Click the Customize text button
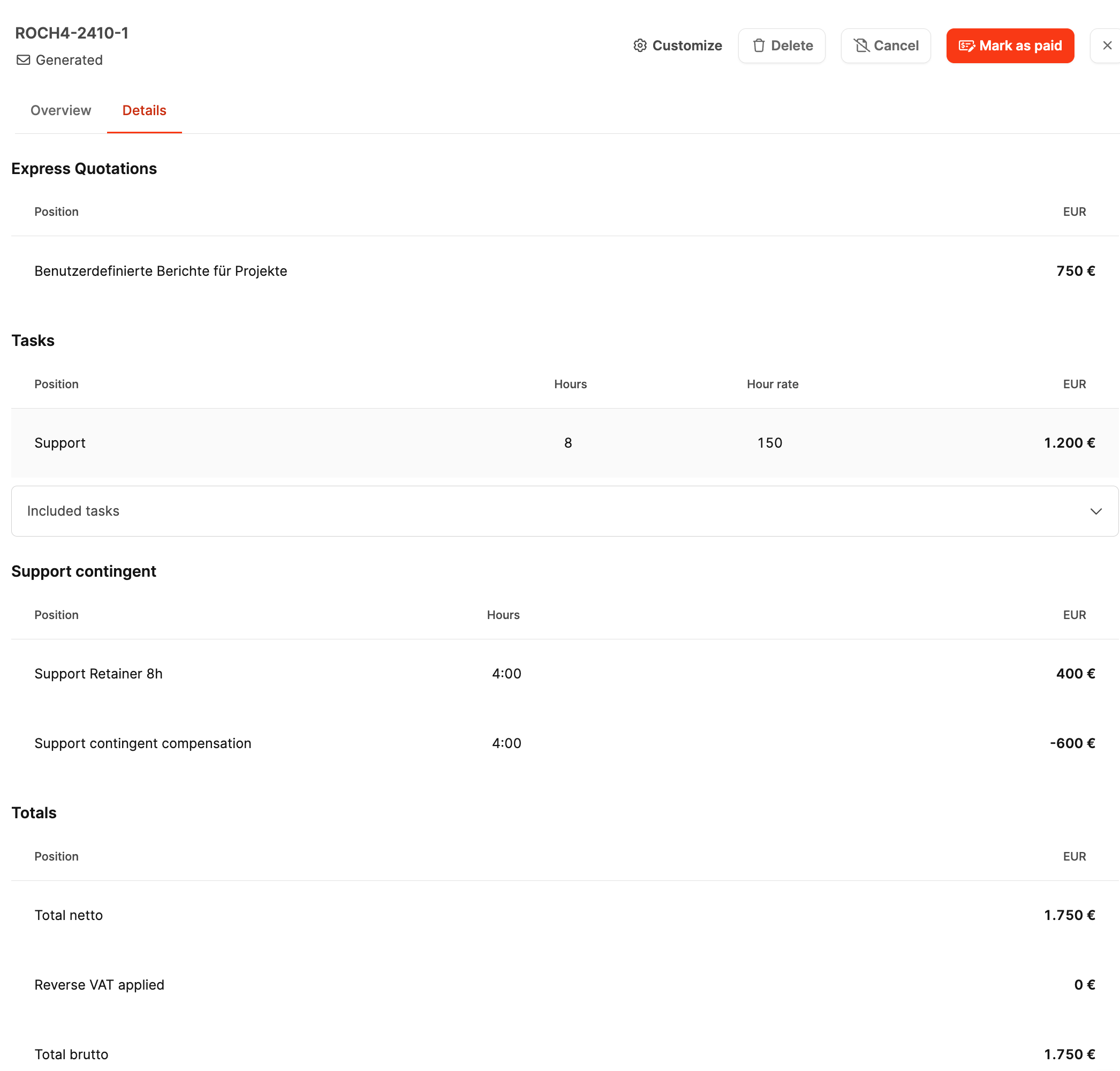This screenshot has height=1071, width=1120. coord(687,46)
